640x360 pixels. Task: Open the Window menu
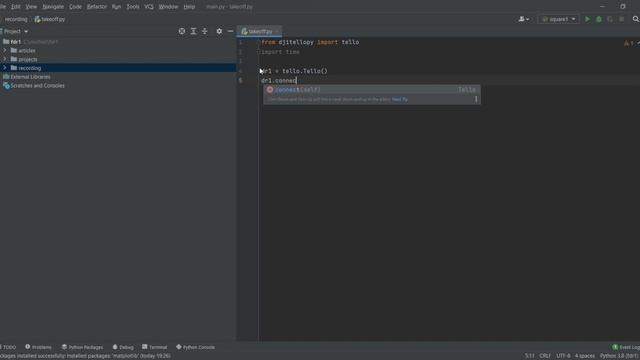[x=168, y=7]
